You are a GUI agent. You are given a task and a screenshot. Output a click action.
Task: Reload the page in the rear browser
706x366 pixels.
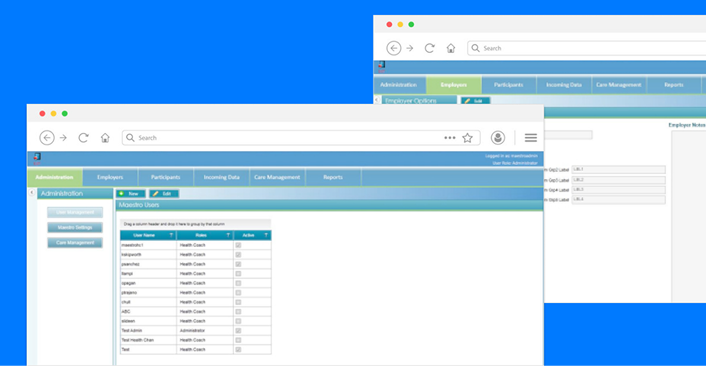click(x=430, y=48)
